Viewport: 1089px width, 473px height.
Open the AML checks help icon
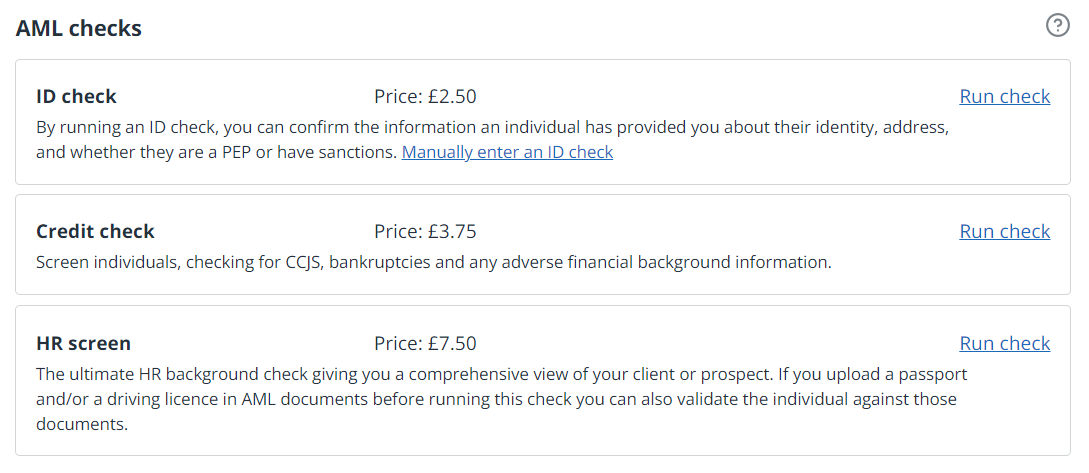click(x=1057, y=26)
